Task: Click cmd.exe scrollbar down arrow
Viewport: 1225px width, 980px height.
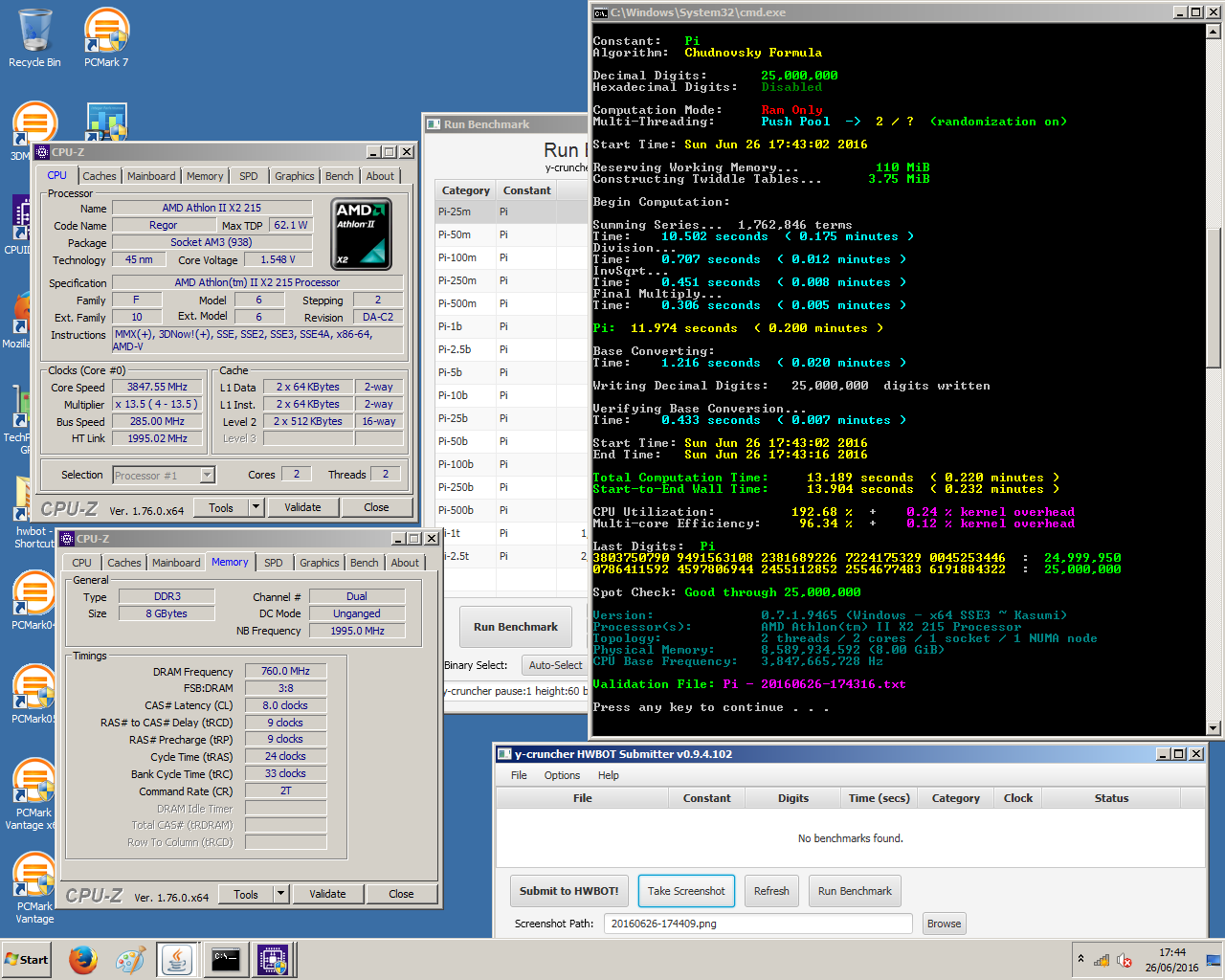Action: (x=1213, y=728)
